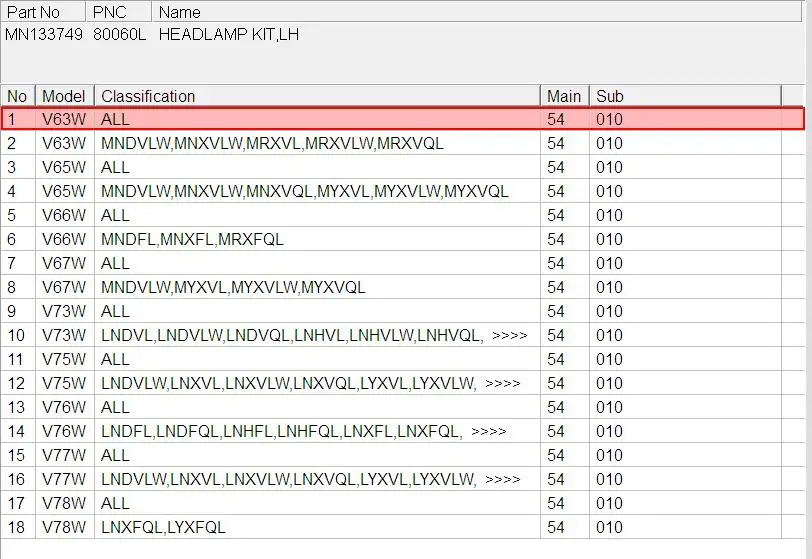
Task: Select row 15 model V77W
Action: pyautogui.click(x=64, y=455)
